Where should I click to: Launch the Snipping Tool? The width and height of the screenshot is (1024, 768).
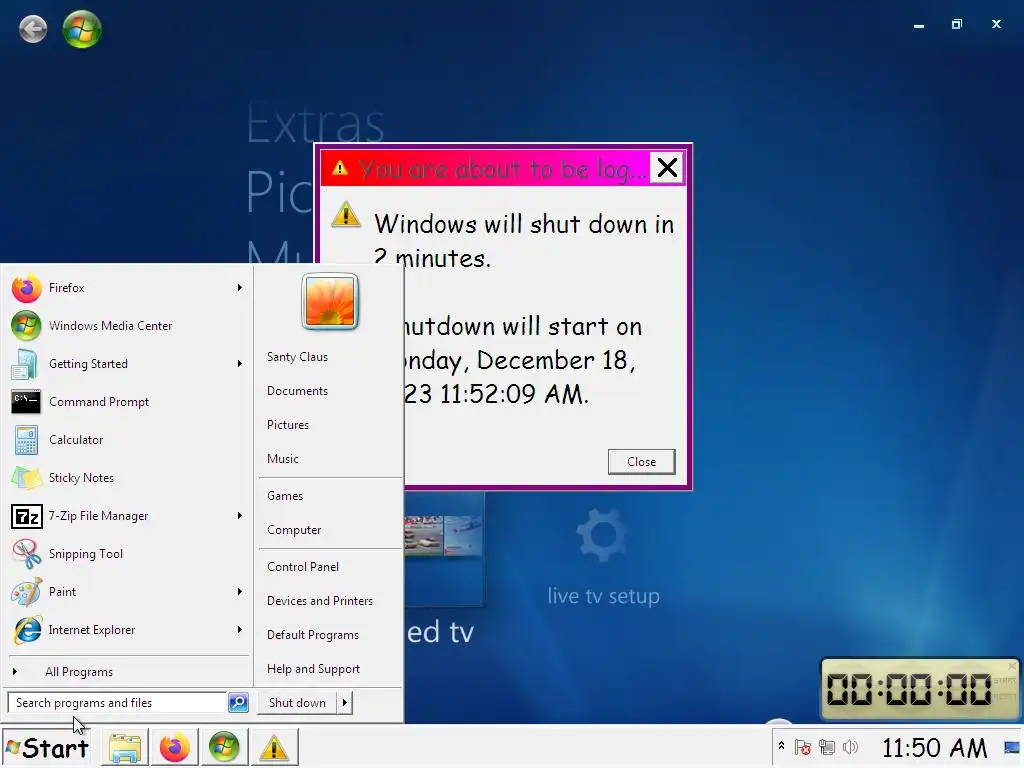[x=127, y=554]
